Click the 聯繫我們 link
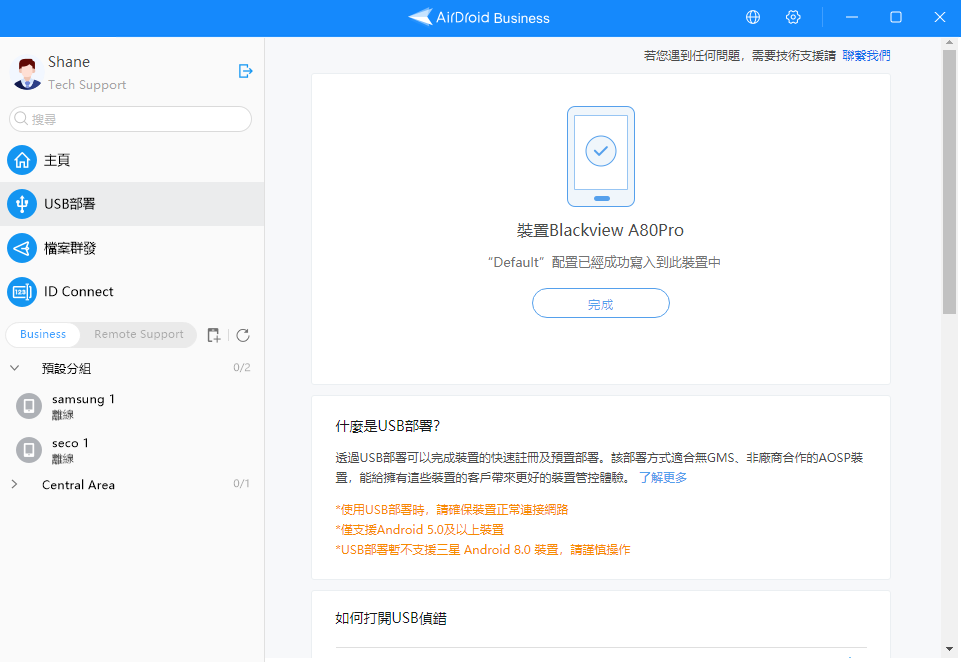Viewport: 961px width, 662px height. [x=866, y=56]
